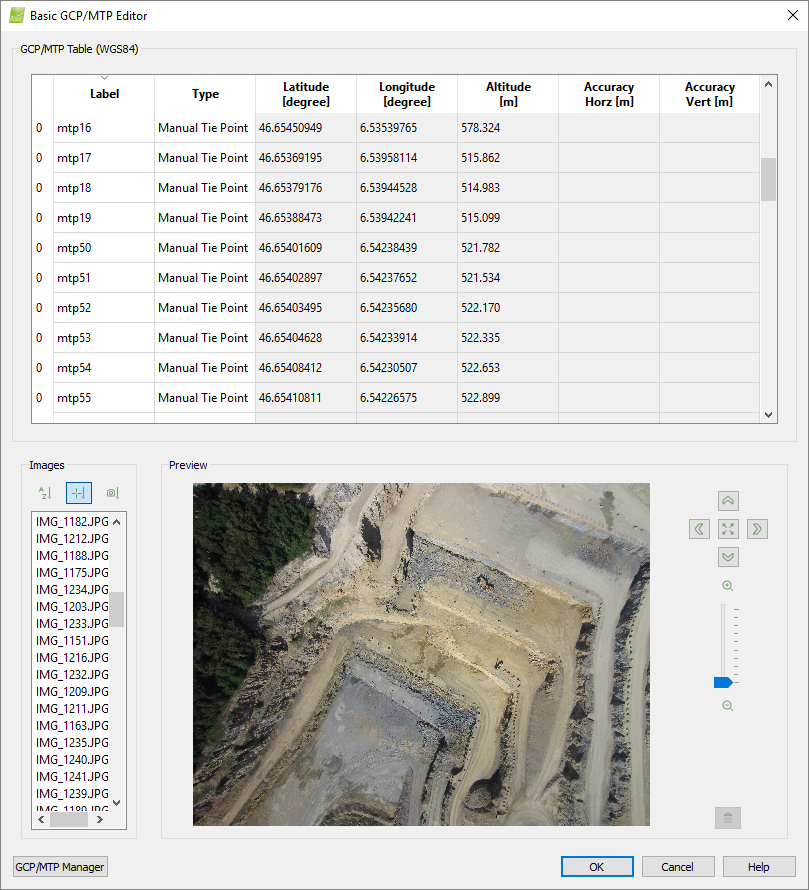This screenshot has width=809, height=890.
Task: Sort table by Label column header
Action: [x=104, y=94]
